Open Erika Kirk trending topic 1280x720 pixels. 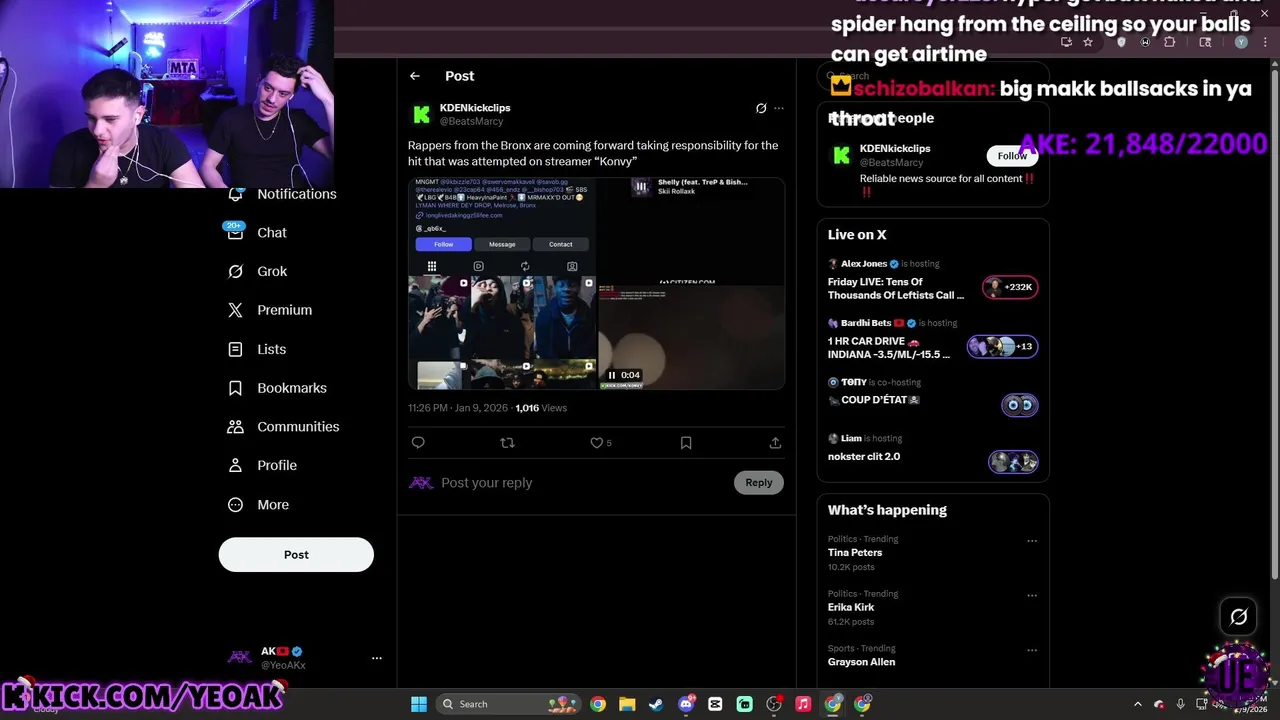pyautogui.click(x=851, y=607)
